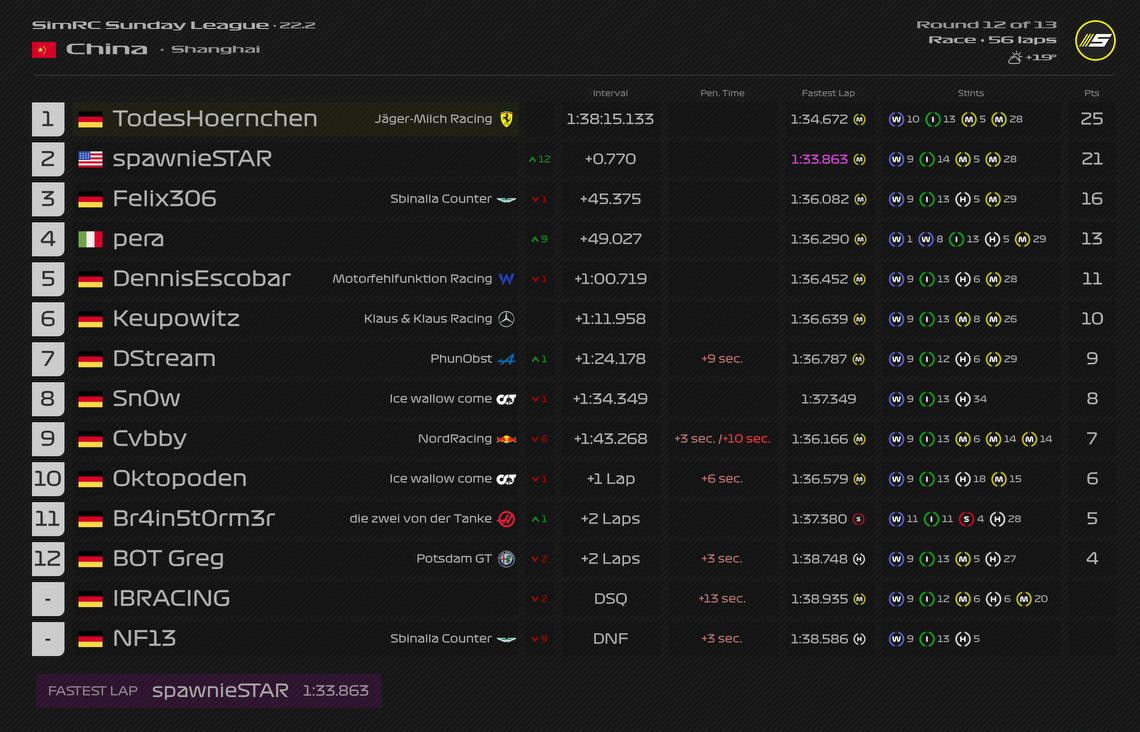The width and height of the screenshot is (1140, 732).
Task: Click the Interval column header
Action: click(x=610, y=93)
